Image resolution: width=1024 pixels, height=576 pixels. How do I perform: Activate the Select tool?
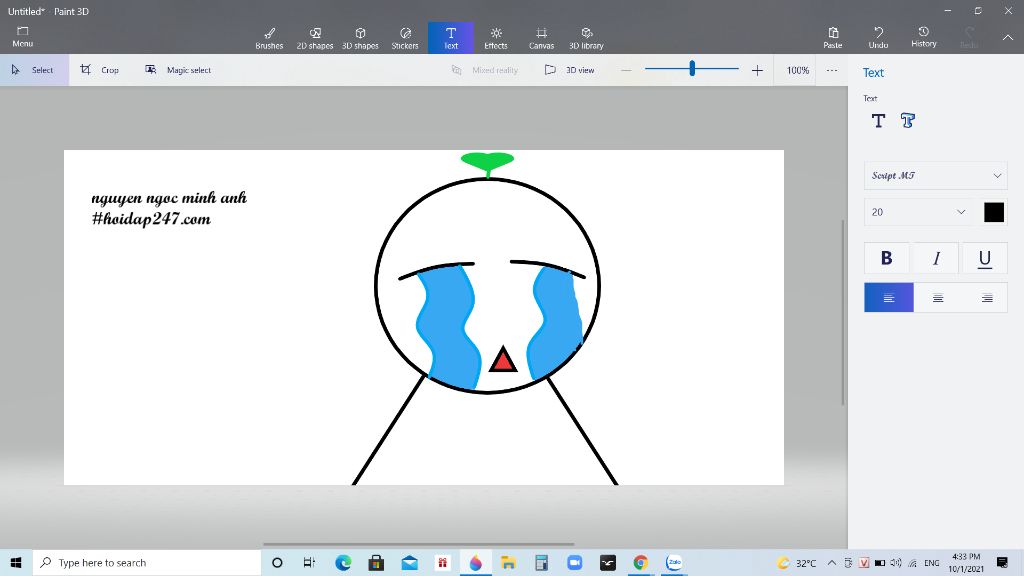point(34,70)
